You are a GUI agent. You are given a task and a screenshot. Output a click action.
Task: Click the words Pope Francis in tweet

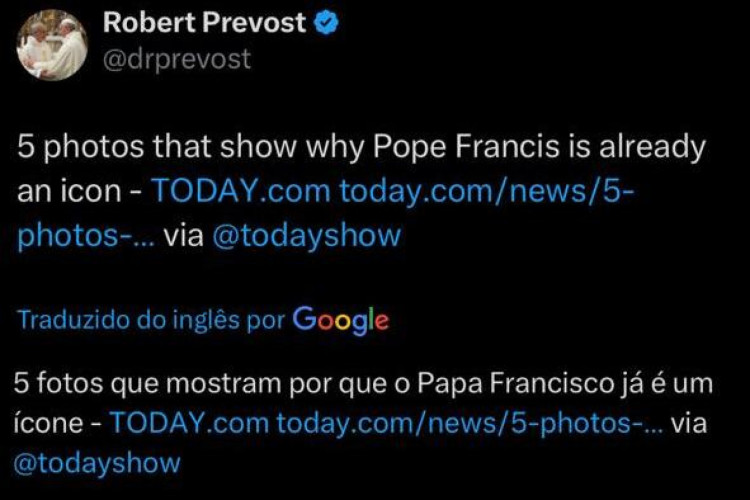[466, 146]
